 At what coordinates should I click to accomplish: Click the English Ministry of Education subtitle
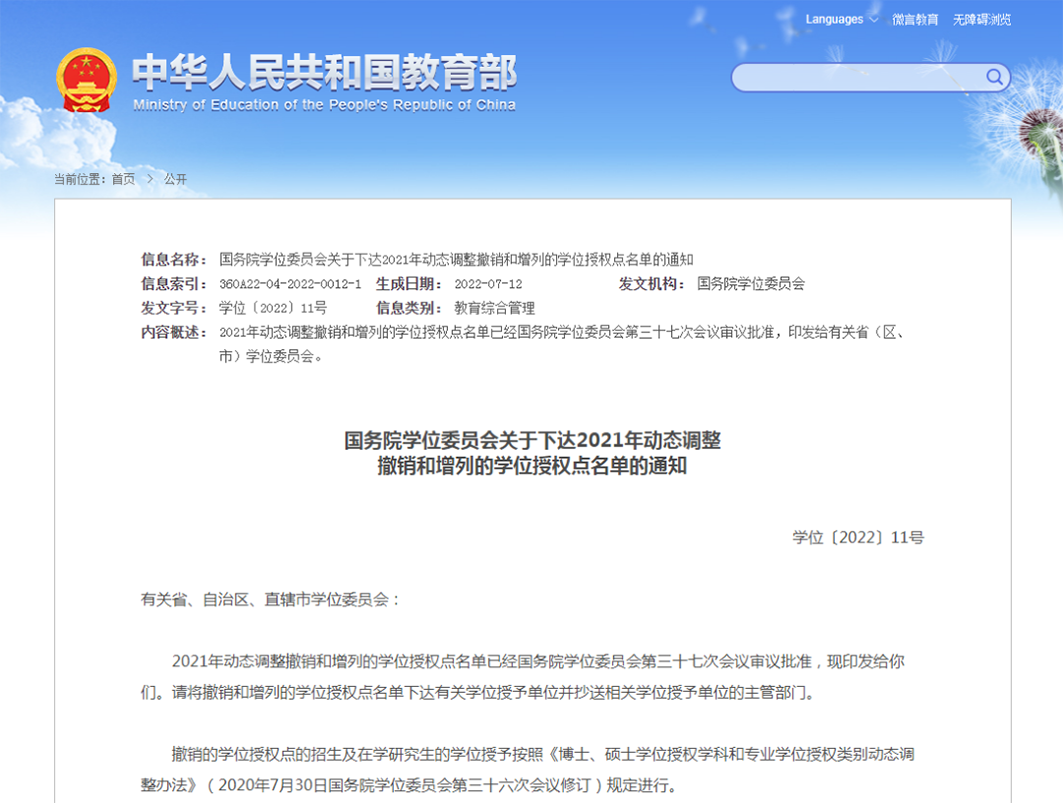click(x=324, y=105)
